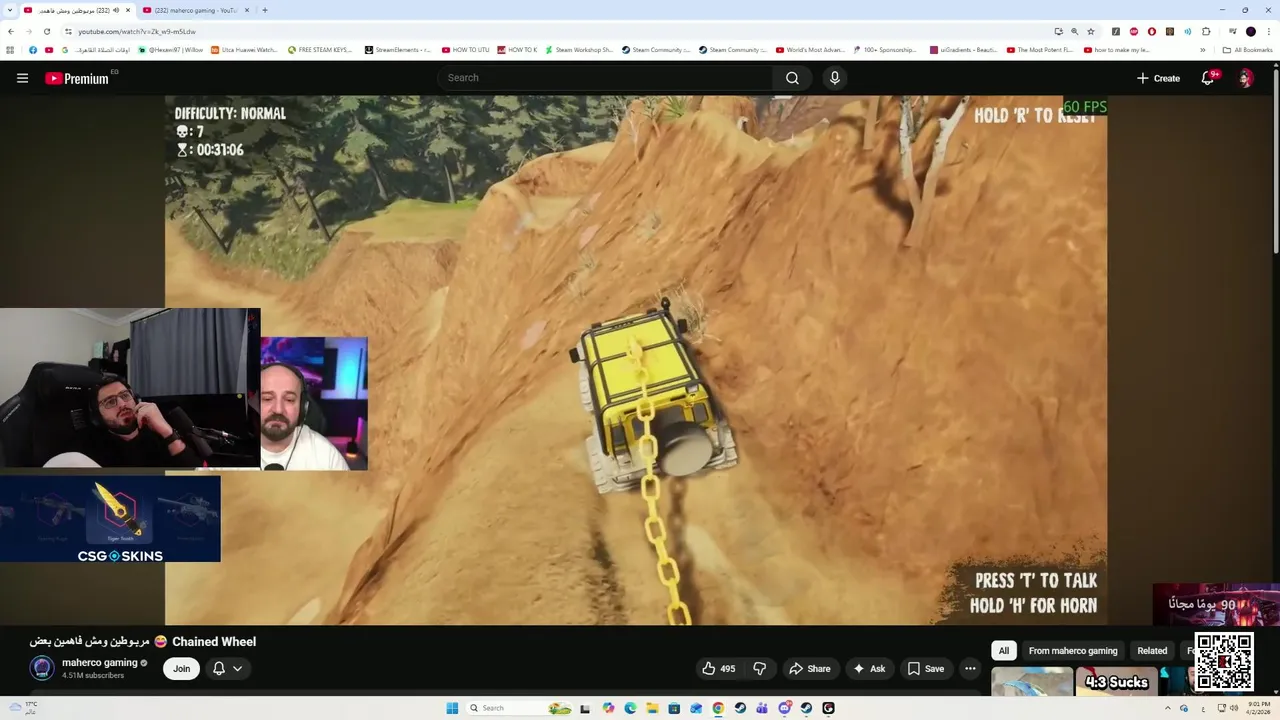Open World's Most Advanced bookmark
1280x720 pixels.
(809, 50)
